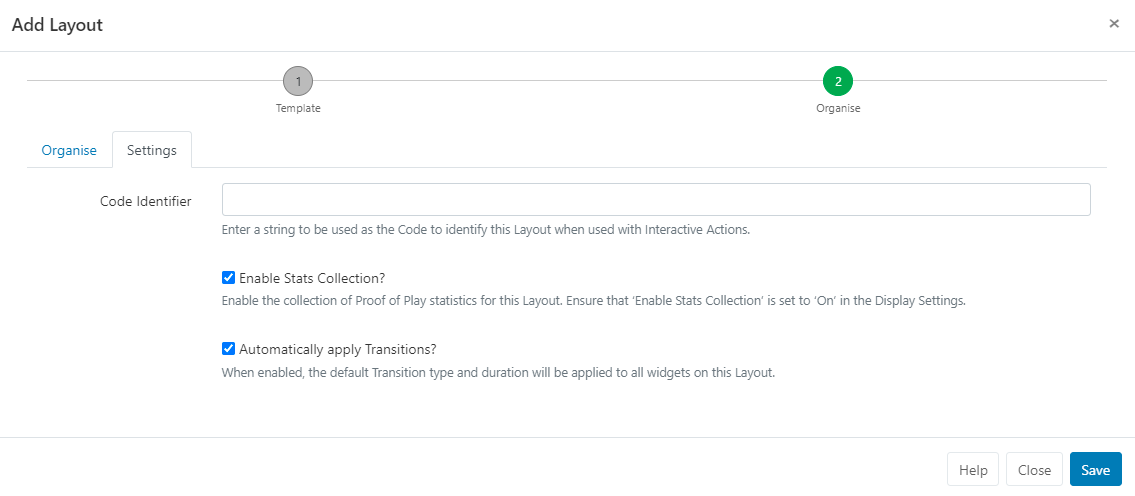1135x496 pixels.
Task: Click the 'Enable Stats Collection?' label text
Action: (312, 278)
